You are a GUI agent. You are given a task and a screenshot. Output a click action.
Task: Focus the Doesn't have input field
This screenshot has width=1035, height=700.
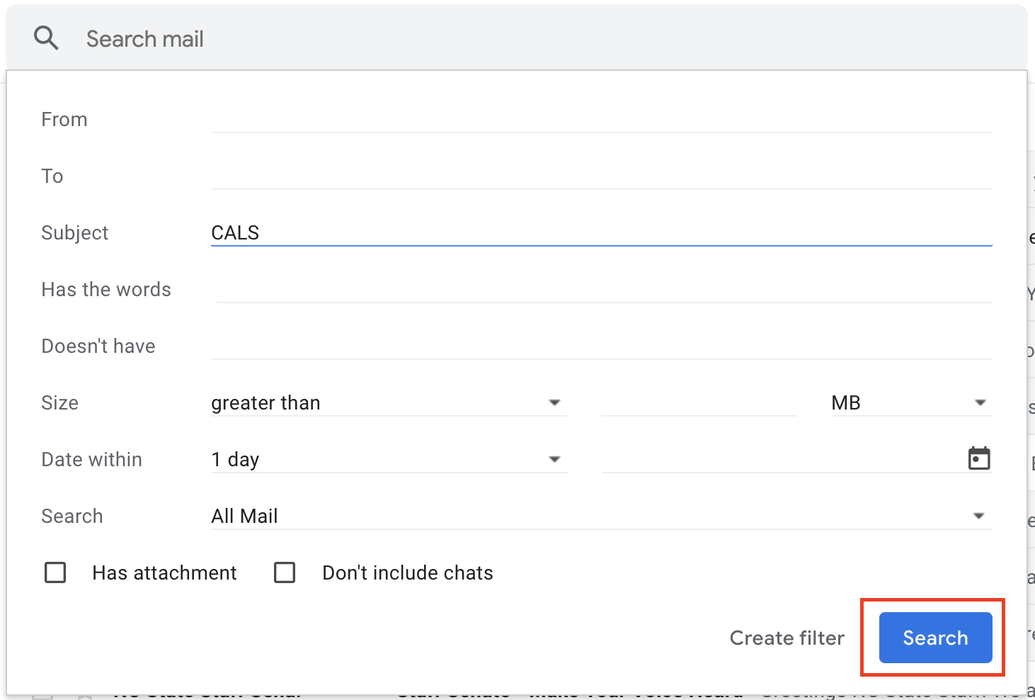[600, 346]
